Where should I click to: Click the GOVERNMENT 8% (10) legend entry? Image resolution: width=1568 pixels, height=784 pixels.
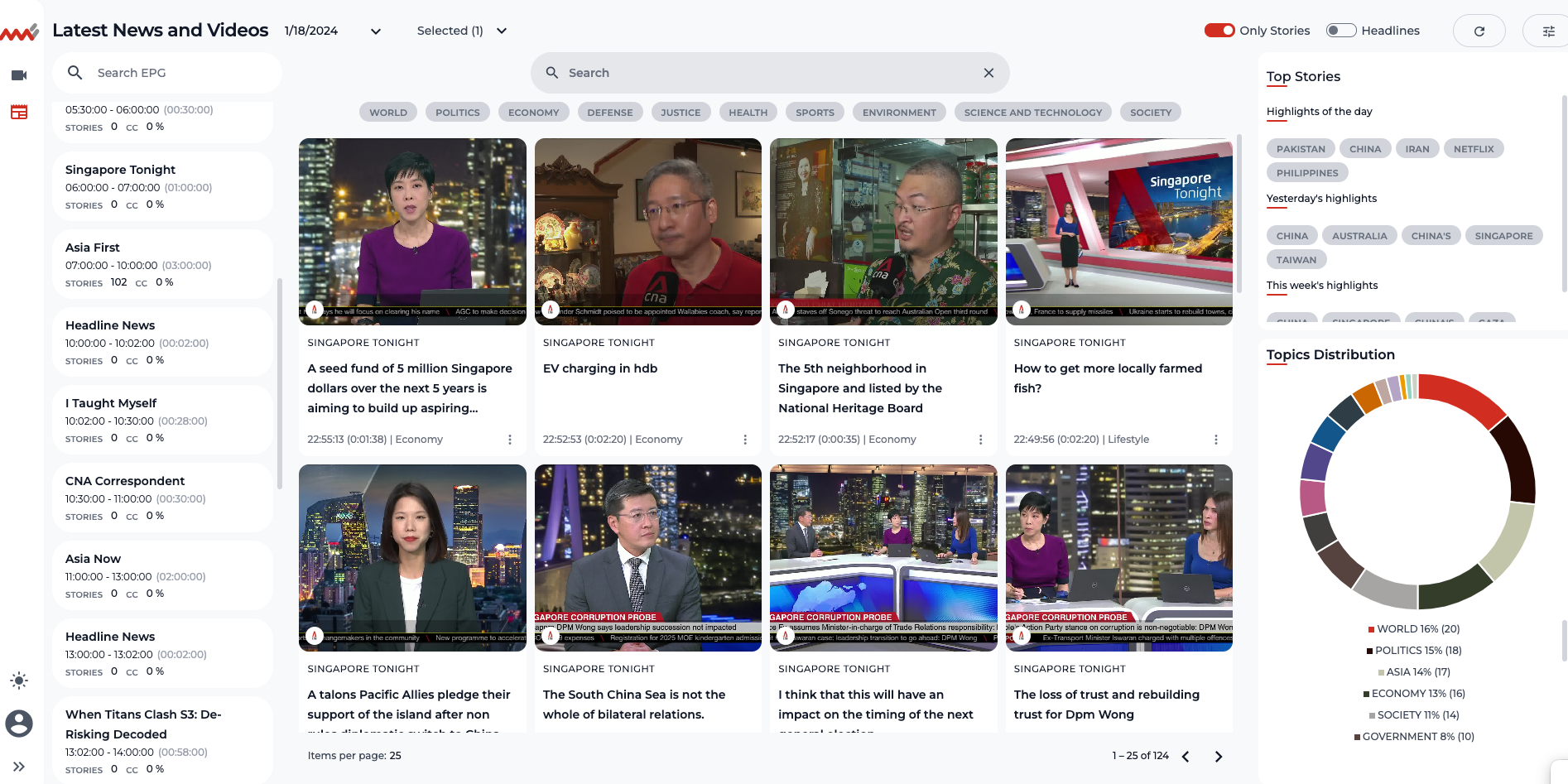click(x=1414, y=737)
